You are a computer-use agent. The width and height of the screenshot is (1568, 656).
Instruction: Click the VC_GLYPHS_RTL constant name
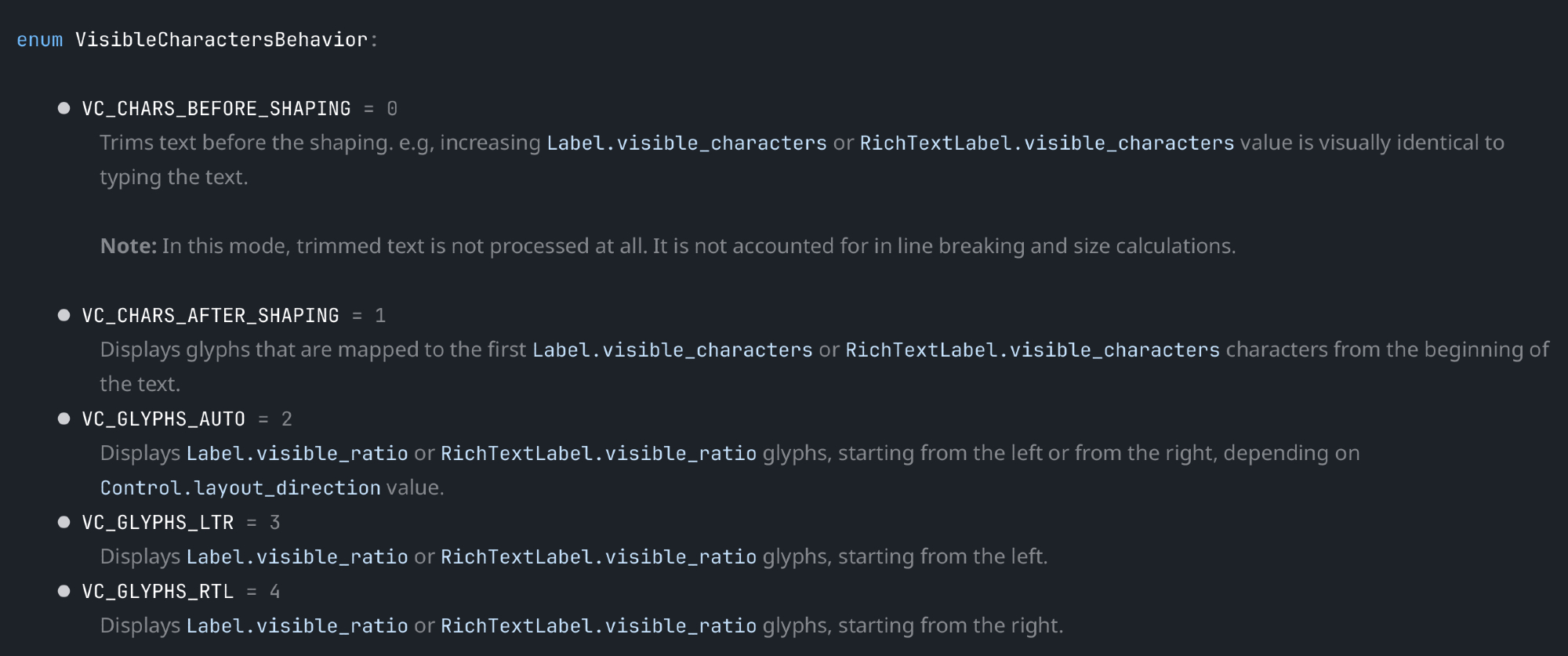(x=158, y=592)
